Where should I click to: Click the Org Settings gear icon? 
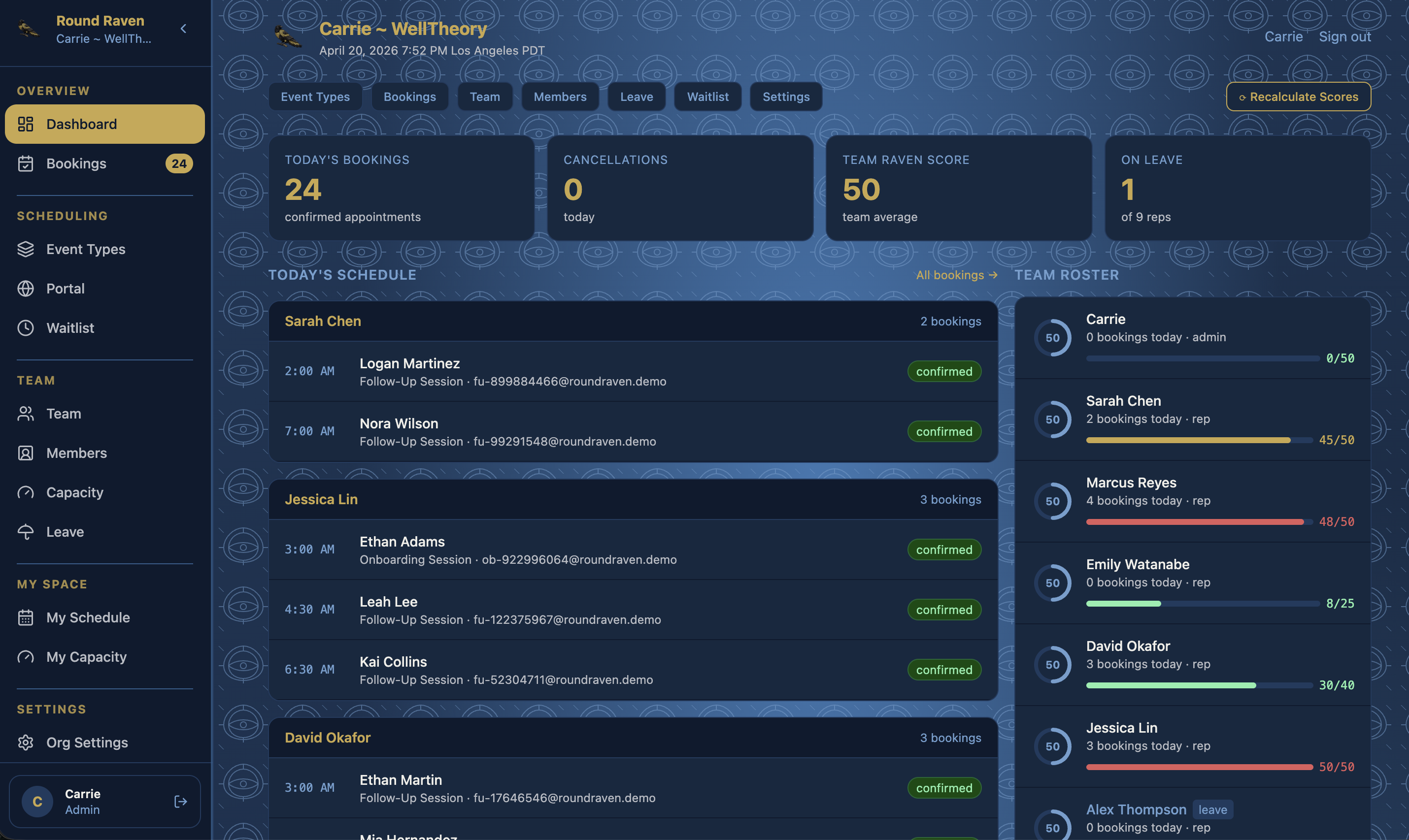coord(26,743)
